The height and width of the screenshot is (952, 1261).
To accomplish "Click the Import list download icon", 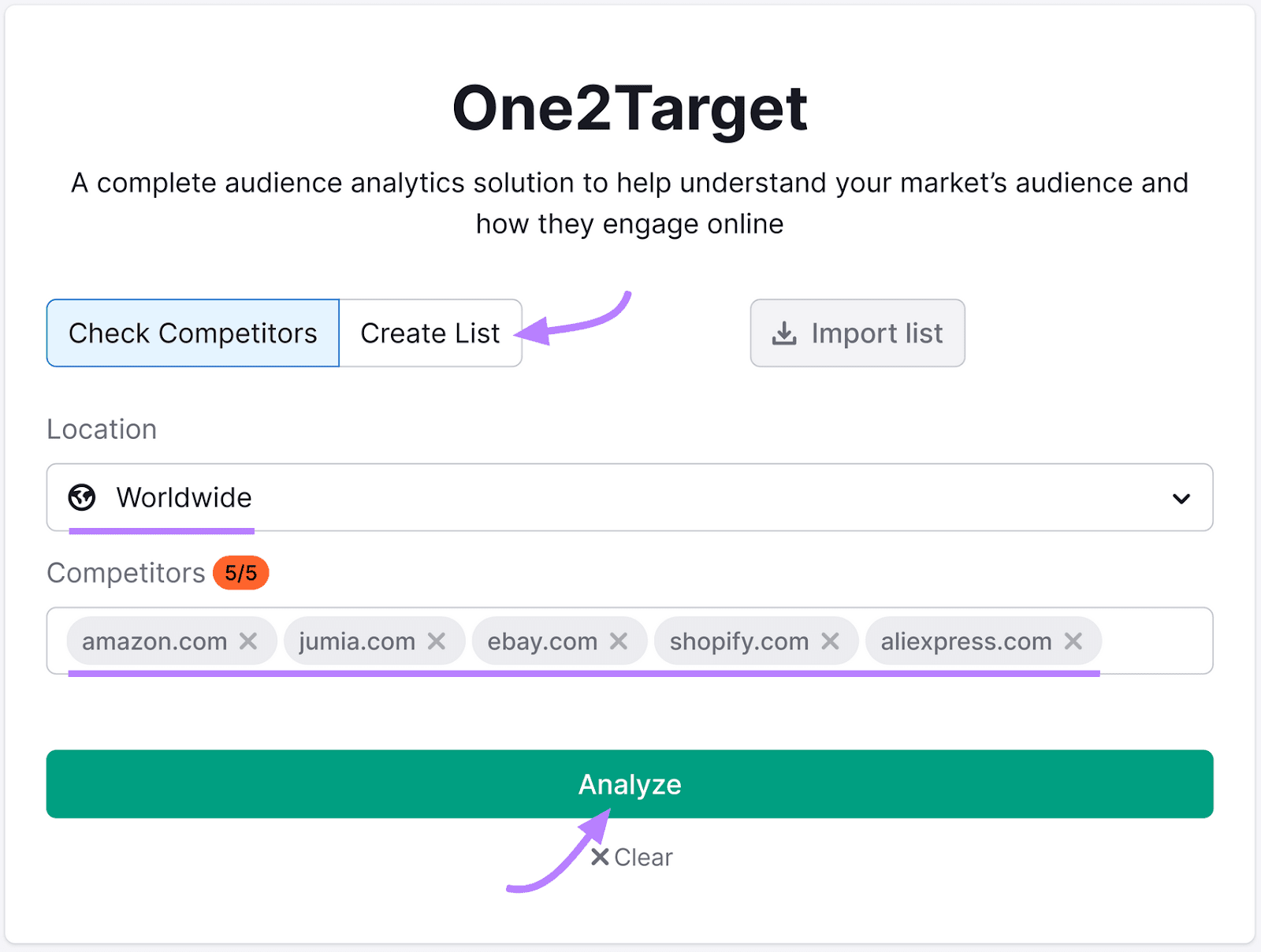I will point(783,333).
